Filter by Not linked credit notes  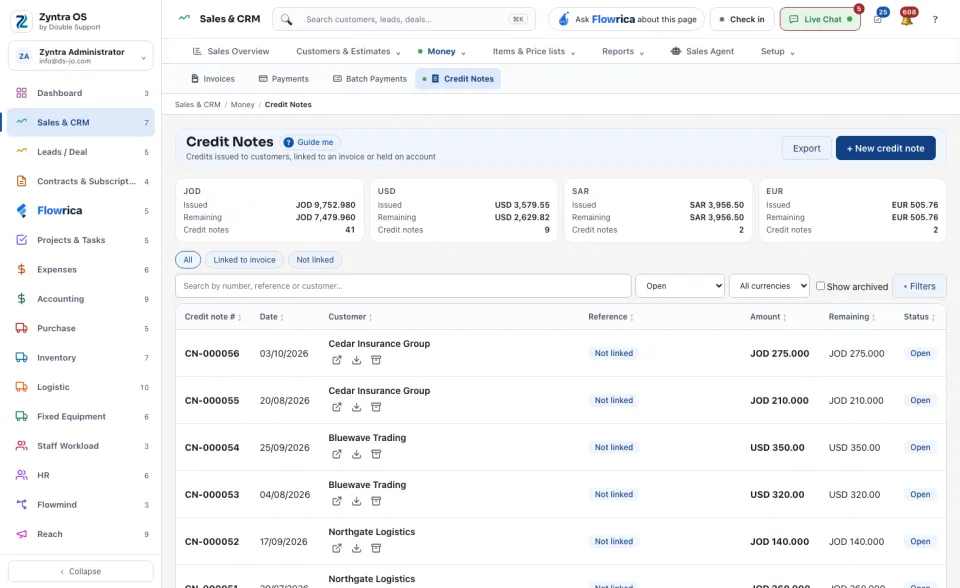coord(315,260)
